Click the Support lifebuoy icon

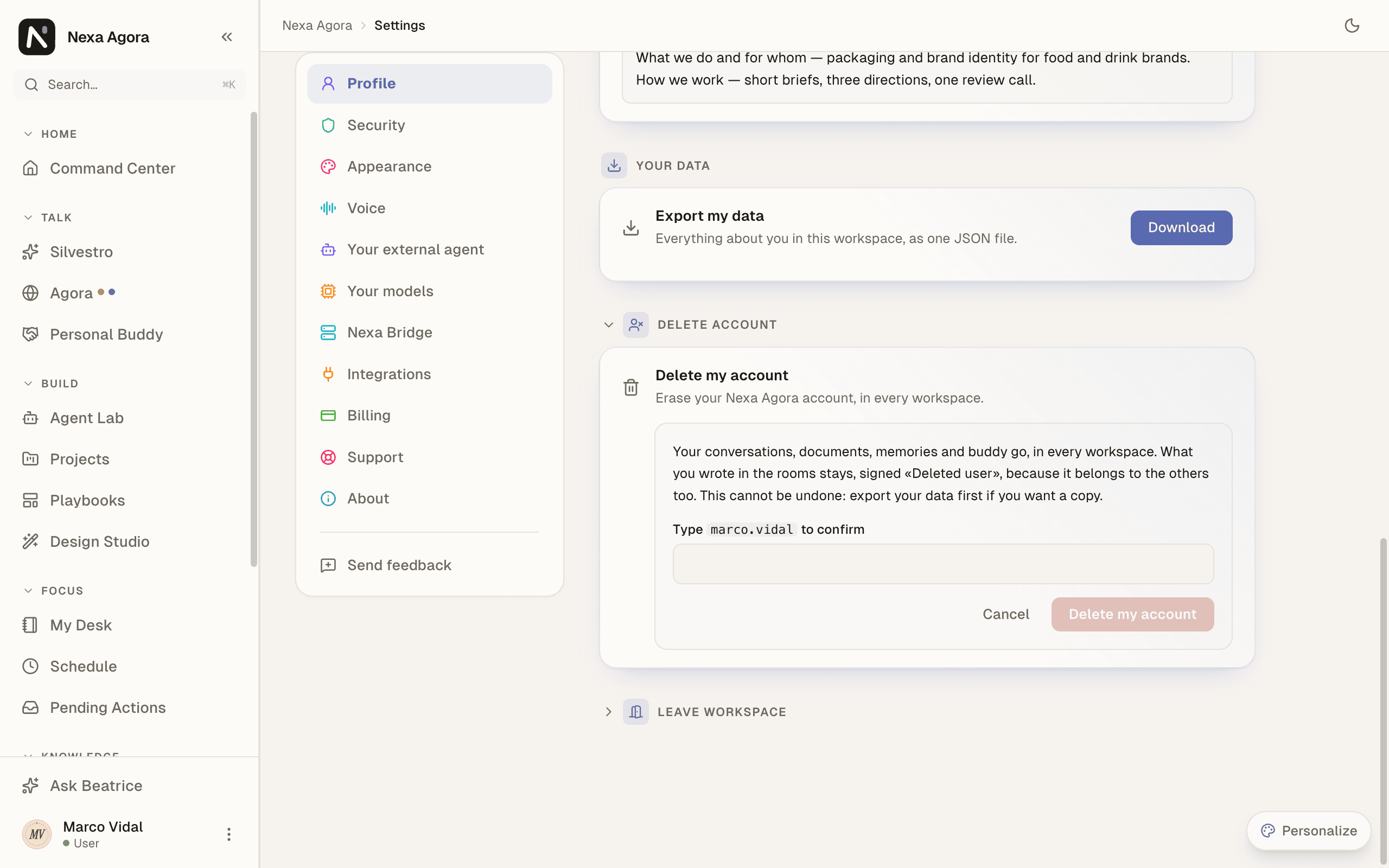[x=328, y=457]
